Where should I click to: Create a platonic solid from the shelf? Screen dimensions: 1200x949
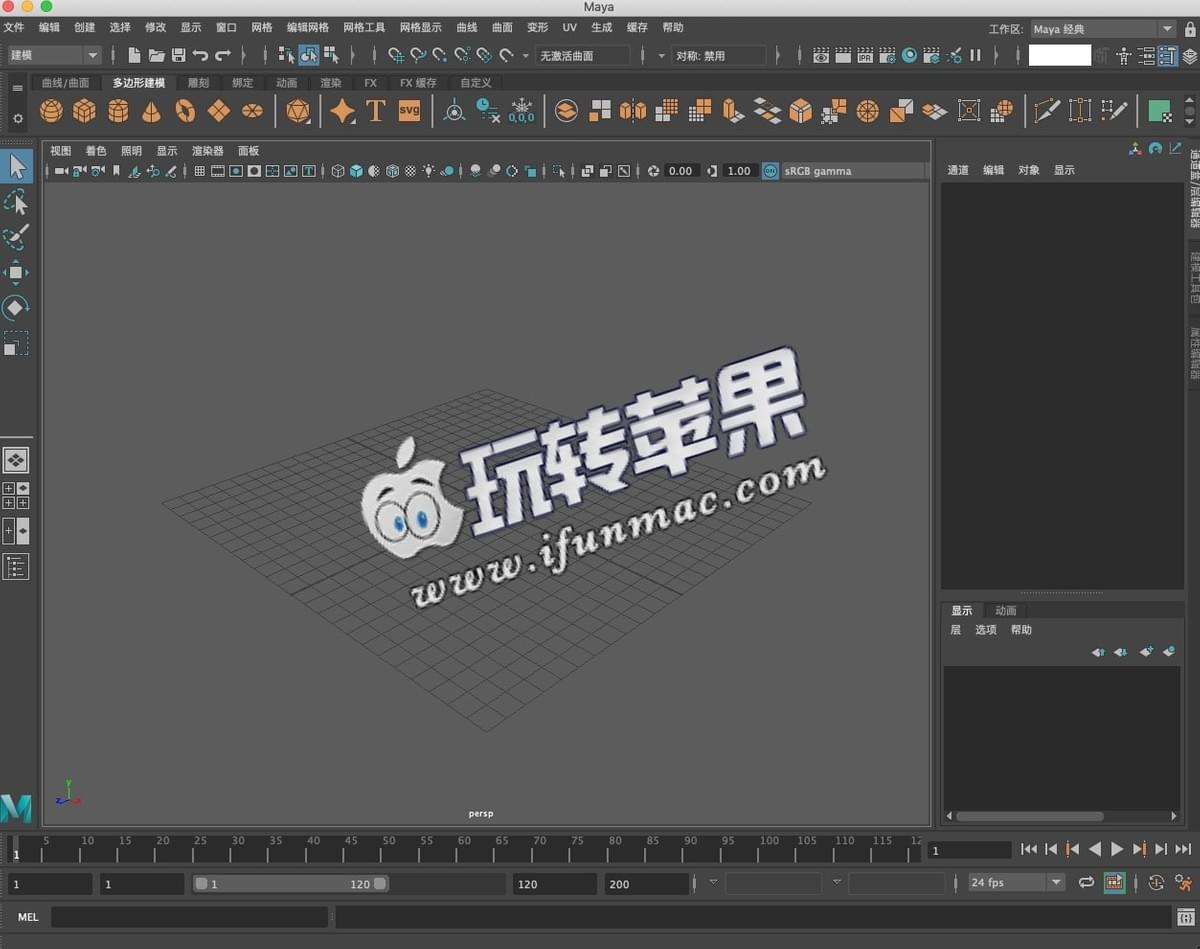click(x=298, y=111)
